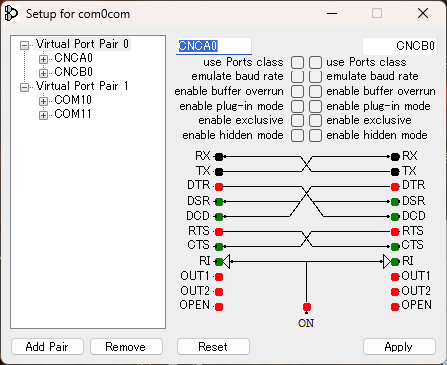Click right OPEN red pin connector
Image resolution: width=447 pixels, height=365 pixels.
[x=395, y=307]
